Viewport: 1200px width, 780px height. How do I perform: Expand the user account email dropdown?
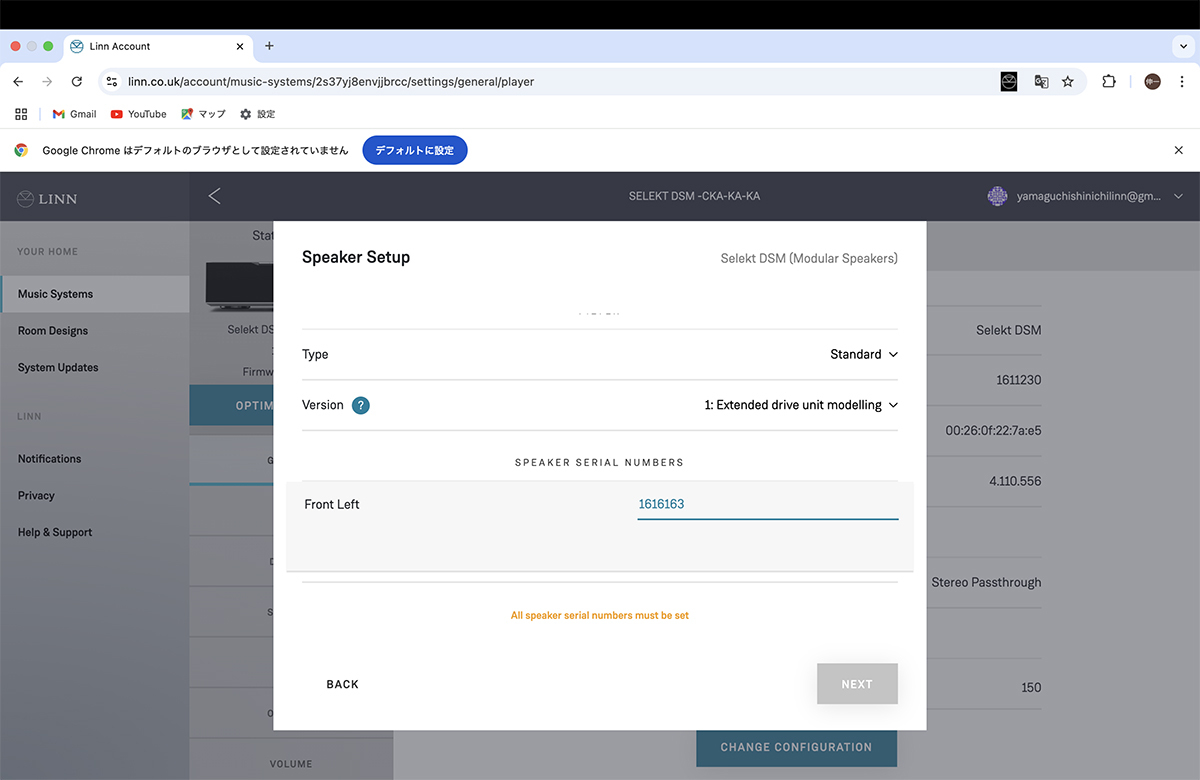[1178, 197]
